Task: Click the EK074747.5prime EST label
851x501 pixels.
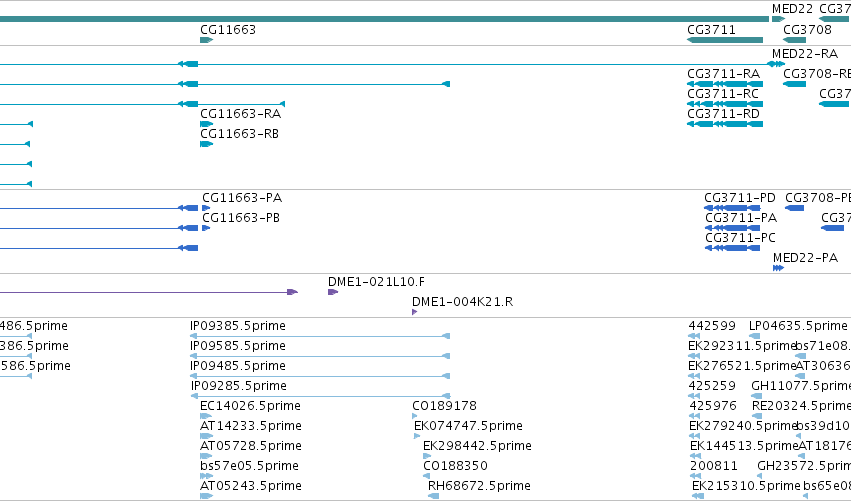Action: tap(468, 427)
